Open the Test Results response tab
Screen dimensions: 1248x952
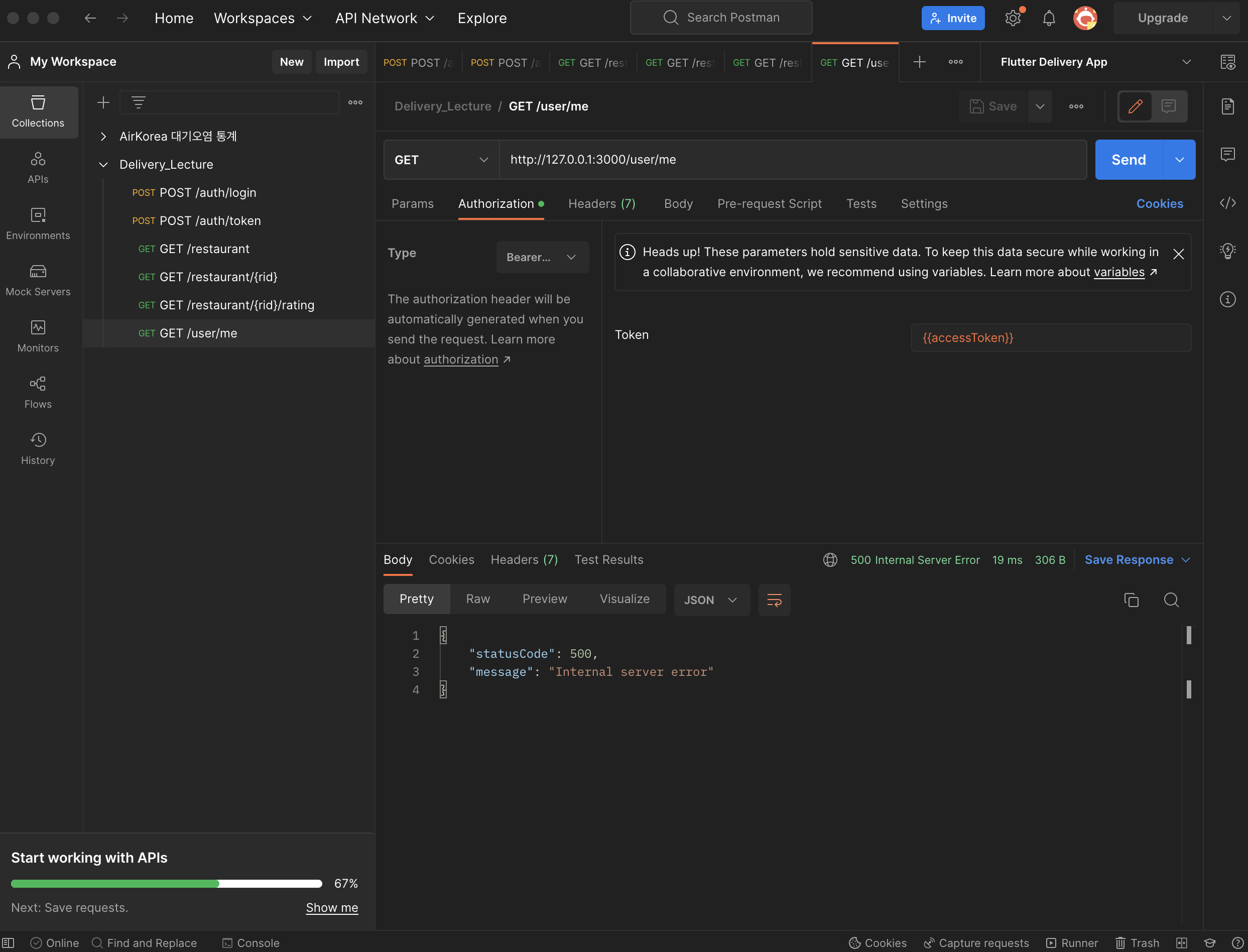point(609,560)
